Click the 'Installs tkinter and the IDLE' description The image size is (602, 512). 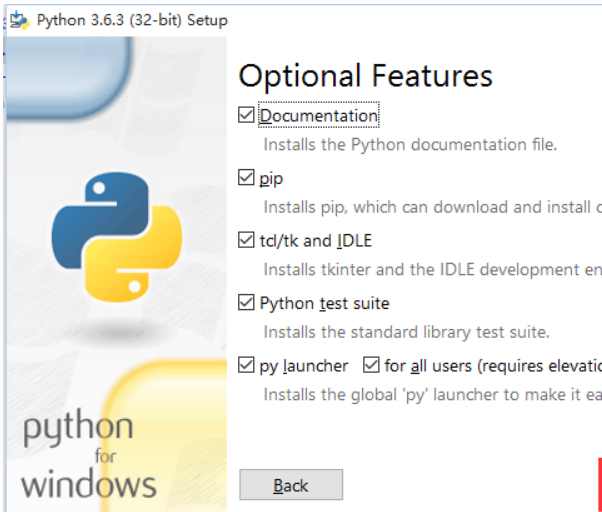(x=432, y=270)
